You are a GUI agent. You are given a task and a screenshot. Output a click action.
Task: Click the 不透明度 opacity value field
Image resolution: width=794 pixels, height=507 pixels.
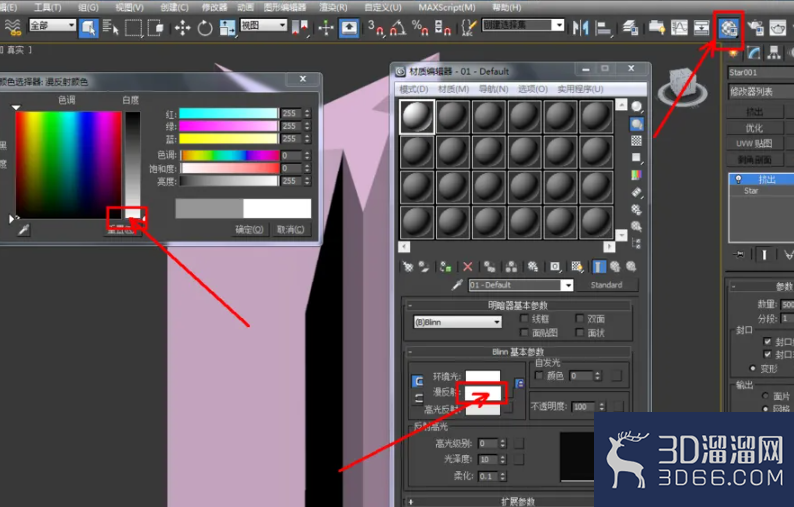tap(584, 407)
